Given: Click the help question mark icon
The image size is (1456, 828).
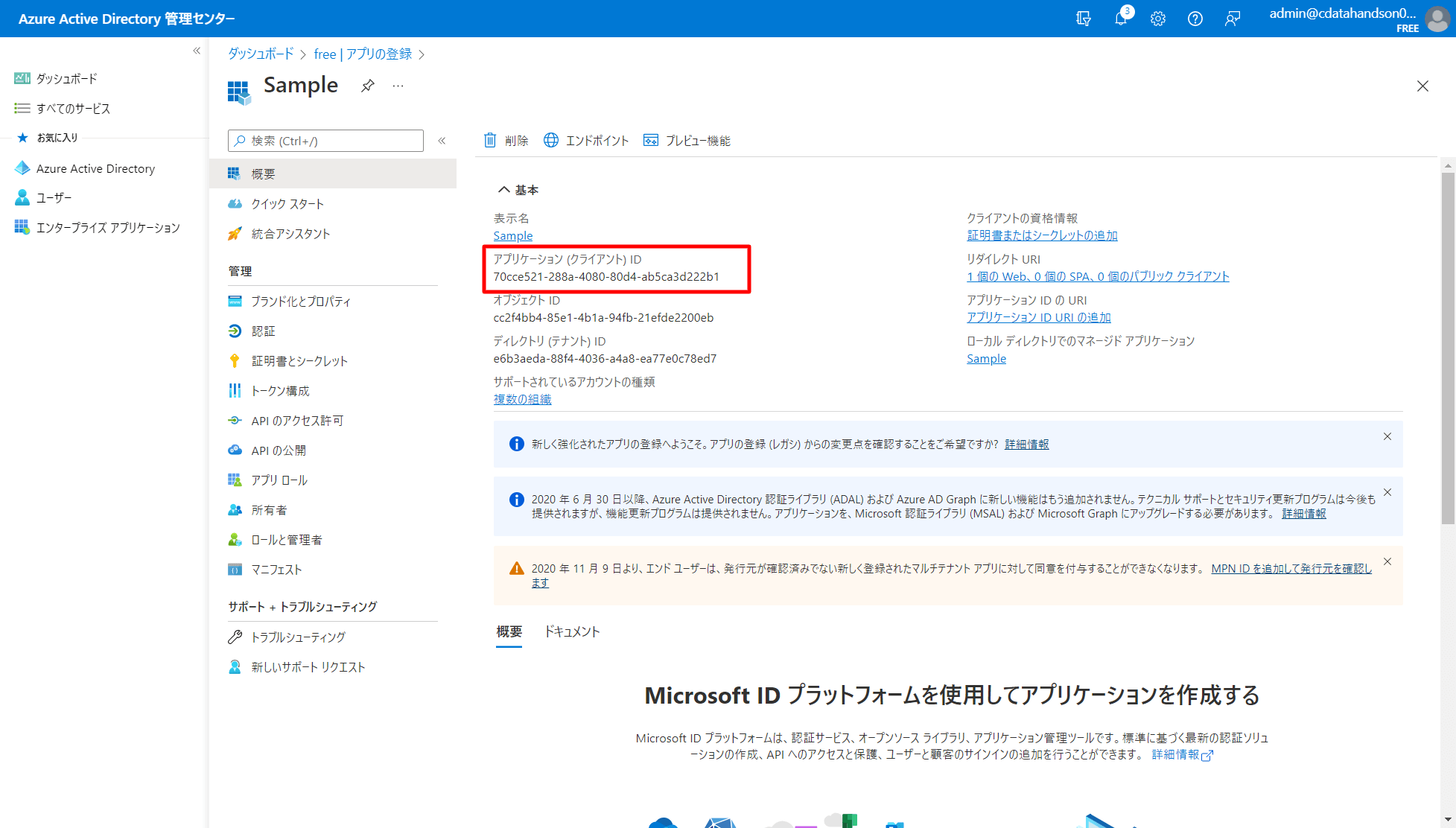Looking at the screenshot, I should (x=1195, y=19).
